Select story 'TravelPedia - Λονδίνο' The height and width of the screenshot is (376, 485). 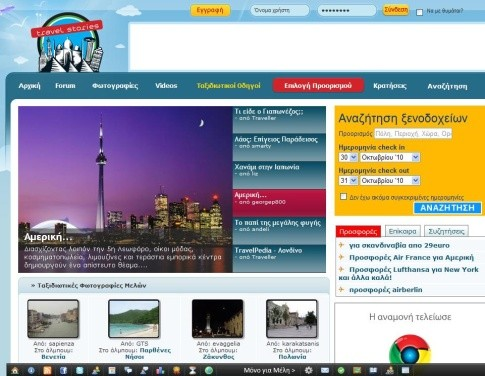coord(279,258)
